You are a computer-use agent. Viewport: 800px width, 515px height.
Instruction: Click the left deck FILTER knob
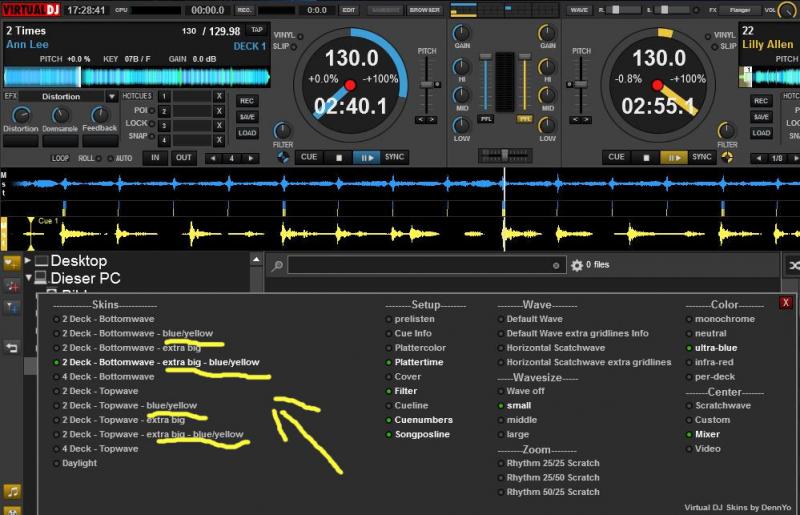pyautogui.click(x=282, y=131)
